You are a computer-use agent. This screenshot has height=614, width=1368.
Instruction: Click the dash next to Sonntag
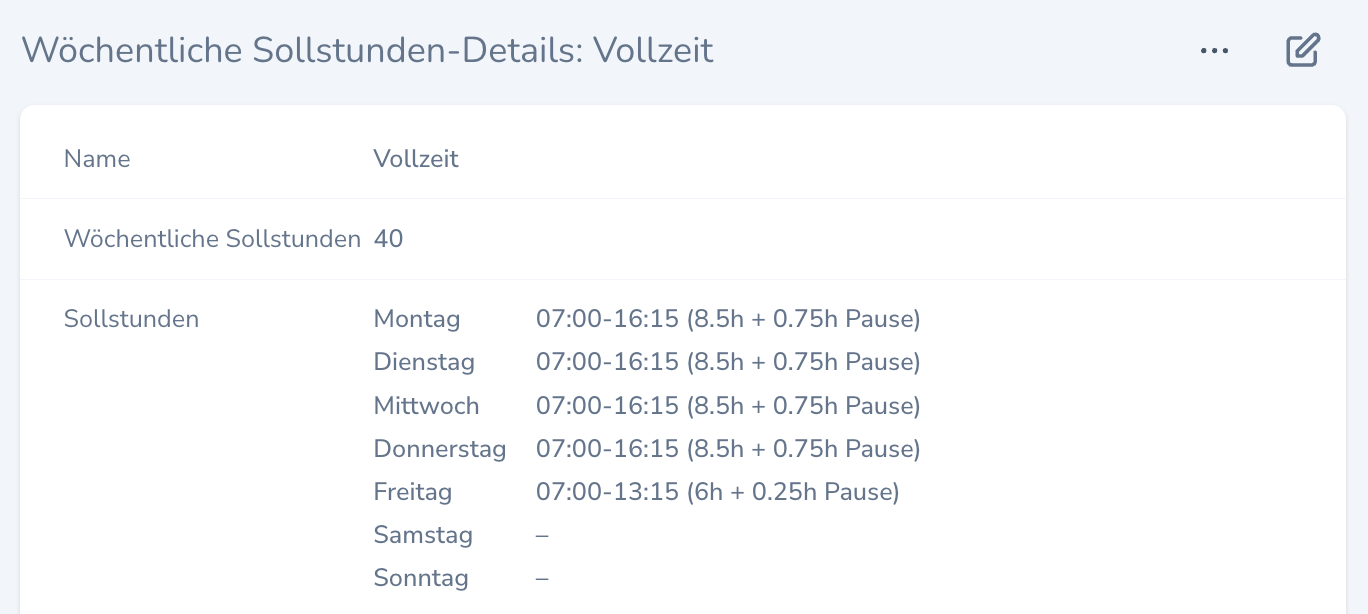(541, 578)
